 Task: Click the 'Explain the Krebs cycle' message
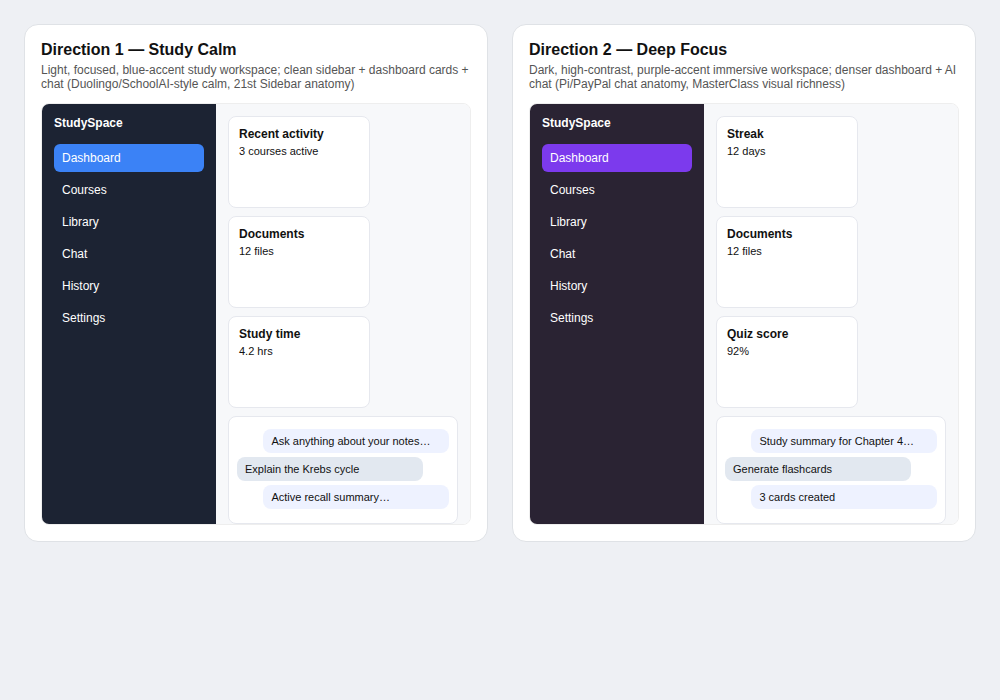coord(330,469)
